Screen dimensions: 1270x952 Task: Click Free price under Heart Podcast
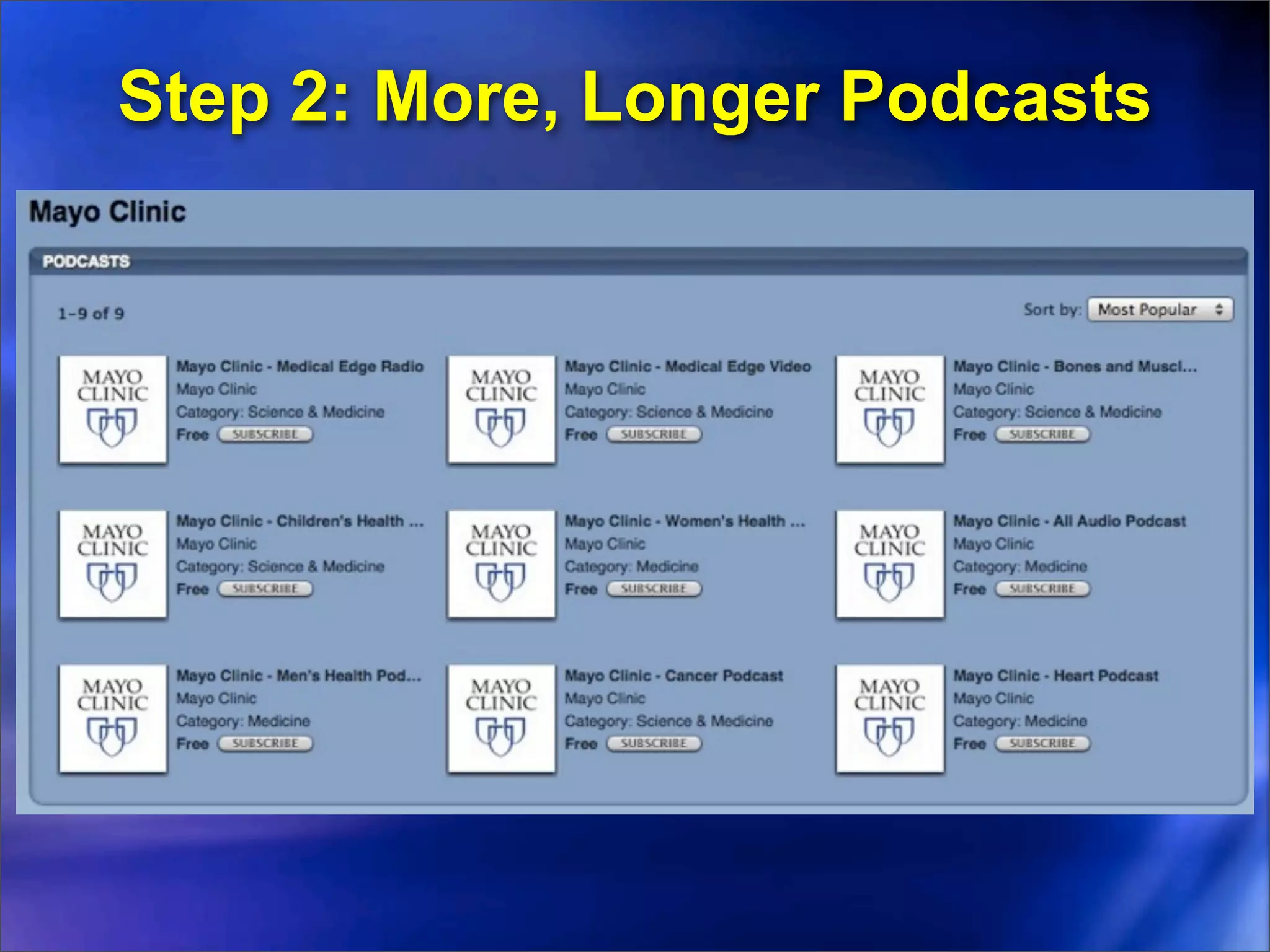(x=969, y=744)
